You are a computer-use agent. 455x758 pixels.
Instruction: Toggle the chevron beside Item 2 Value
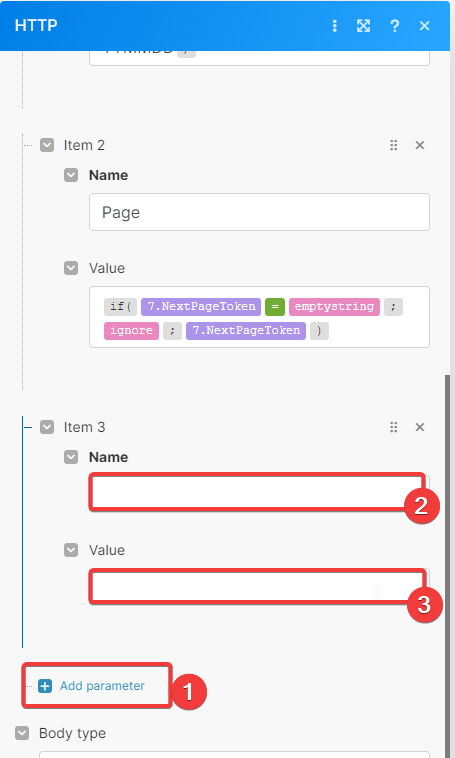[x=71, y=268]
